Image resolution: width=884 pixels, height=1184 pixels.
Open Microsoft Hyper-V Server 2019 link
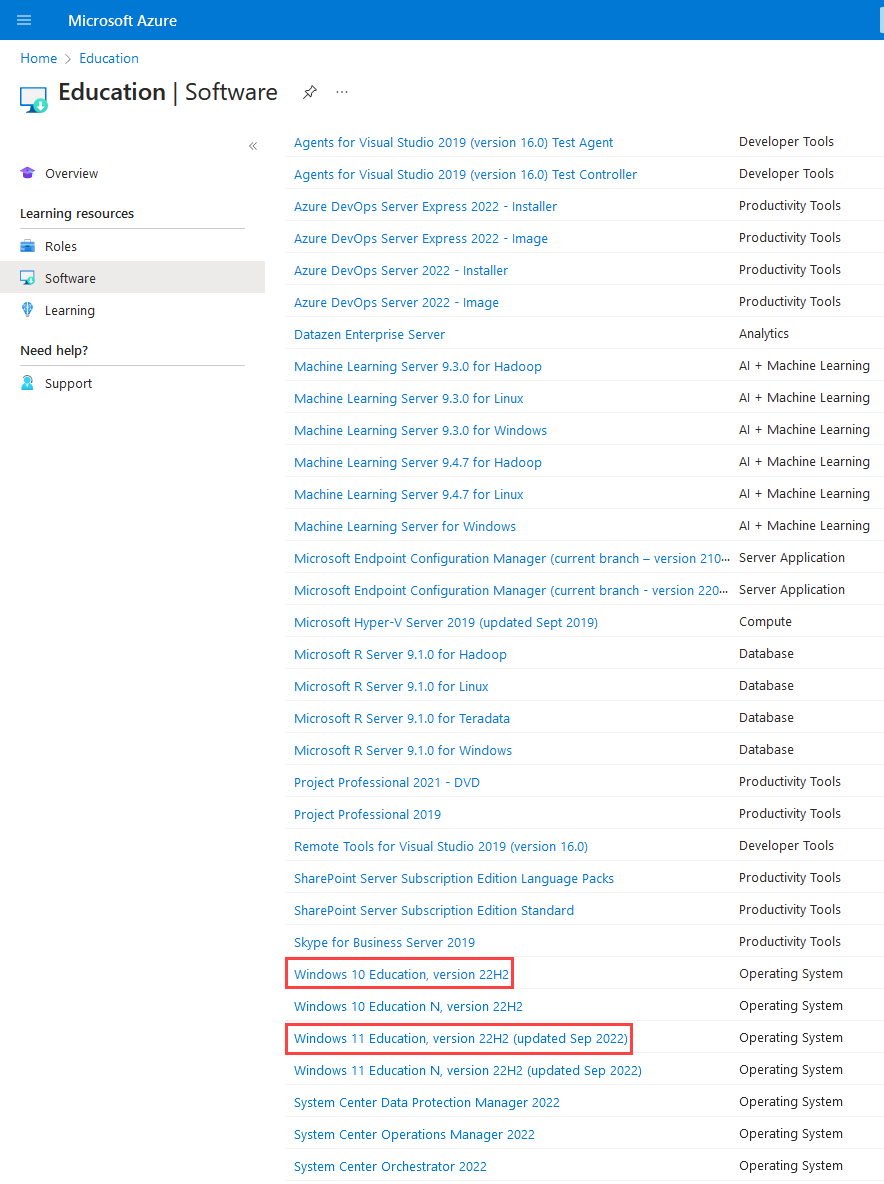point(445,622)
